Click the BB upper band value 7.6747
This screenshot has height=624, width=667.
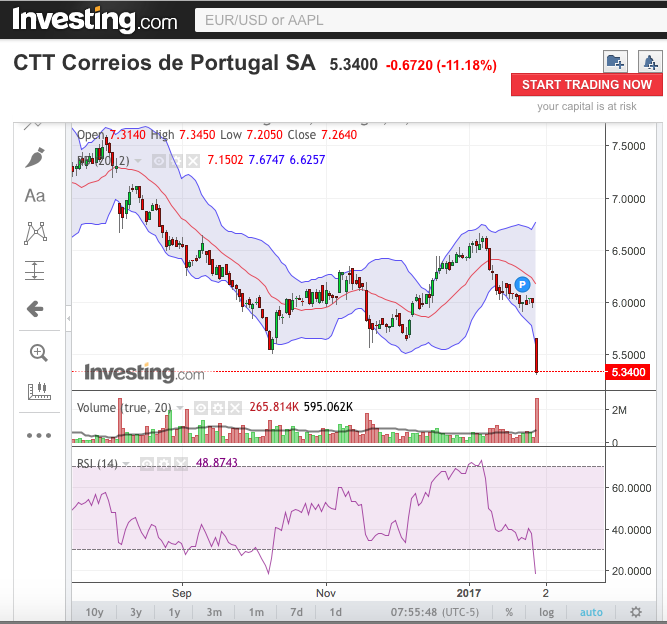(x=266, y=160)
